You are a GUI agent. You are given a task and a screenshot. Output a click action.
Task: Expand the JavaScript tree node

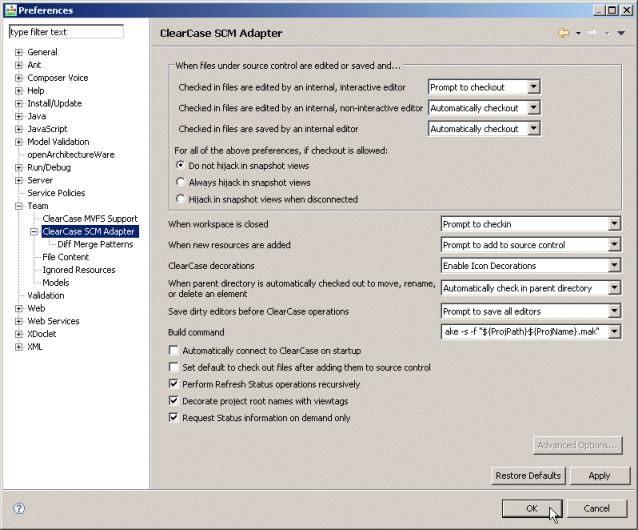(19, 129)
